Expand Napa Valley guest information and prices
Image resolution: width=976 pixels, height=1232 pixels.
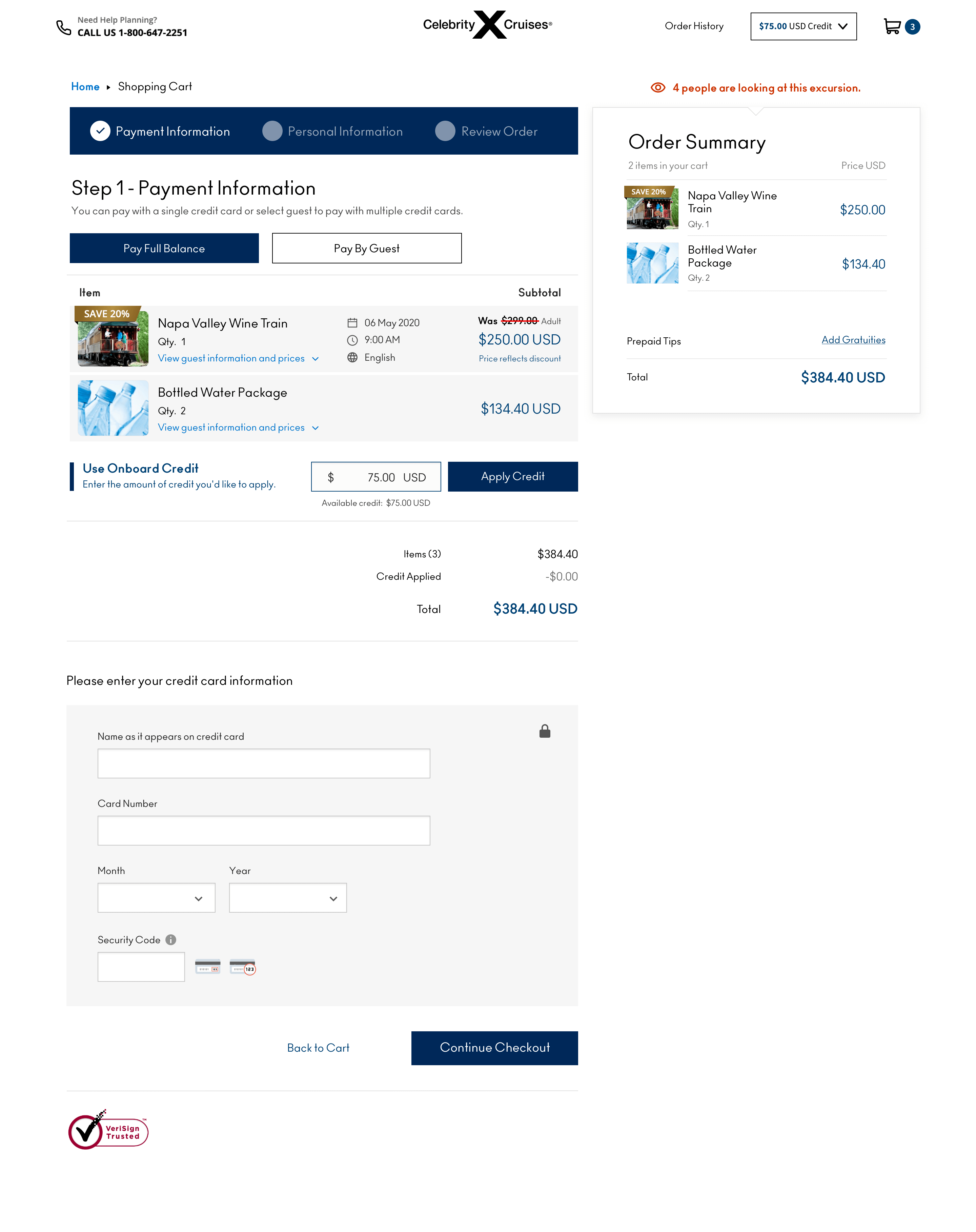(x=238, y=358)
